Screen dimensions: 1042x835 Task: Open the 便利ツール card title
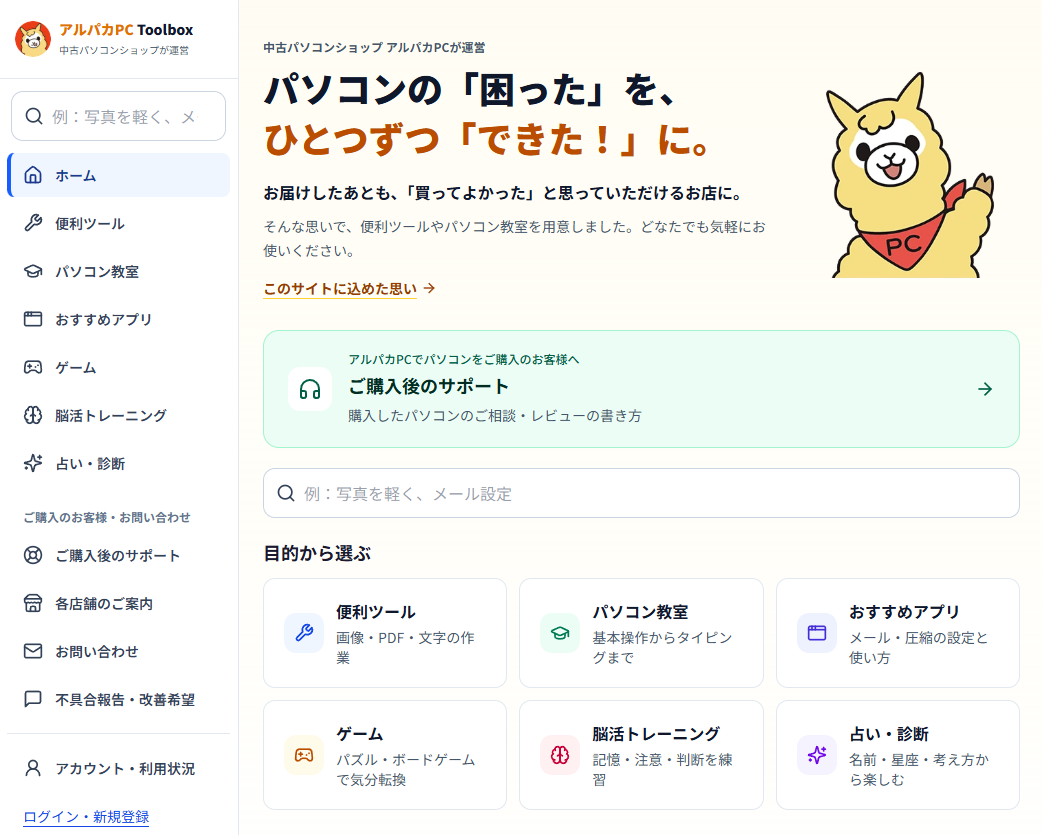[375, 612]
